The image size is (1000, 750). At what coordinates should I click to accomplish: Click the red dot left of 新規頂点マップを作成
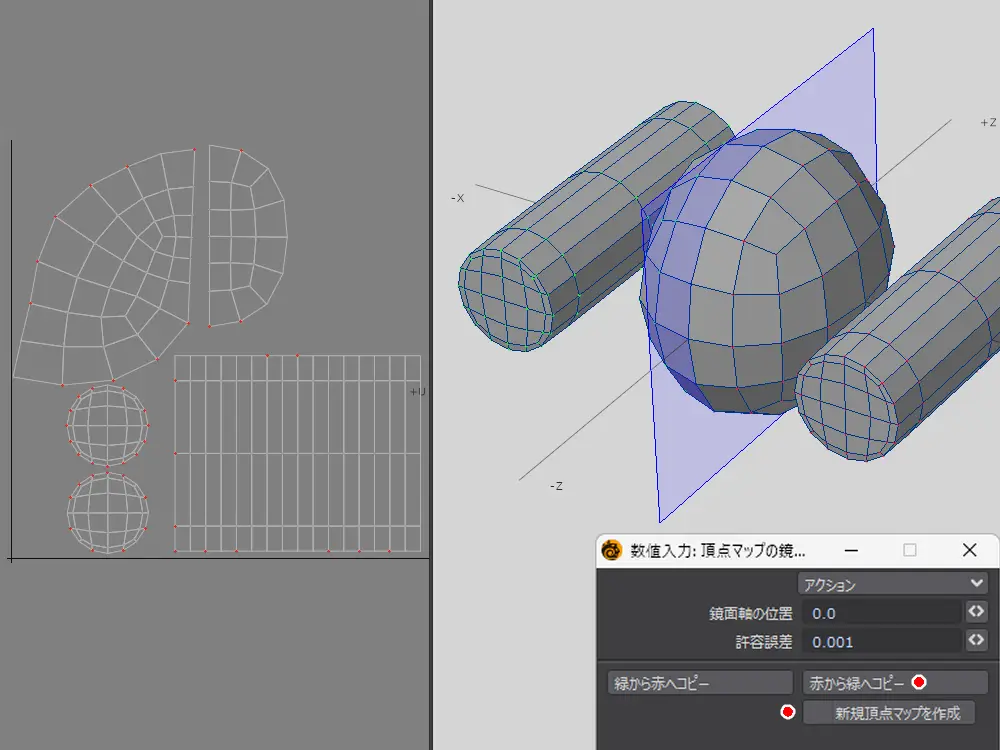[x=788, y=712]
